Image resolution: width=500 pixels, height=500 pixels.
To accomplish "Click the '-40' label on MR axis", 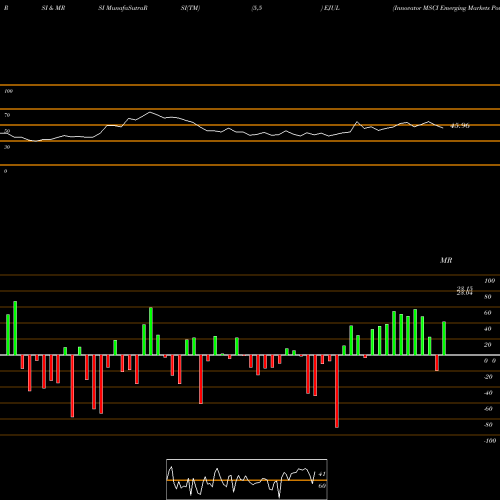I will click(488, 393).
